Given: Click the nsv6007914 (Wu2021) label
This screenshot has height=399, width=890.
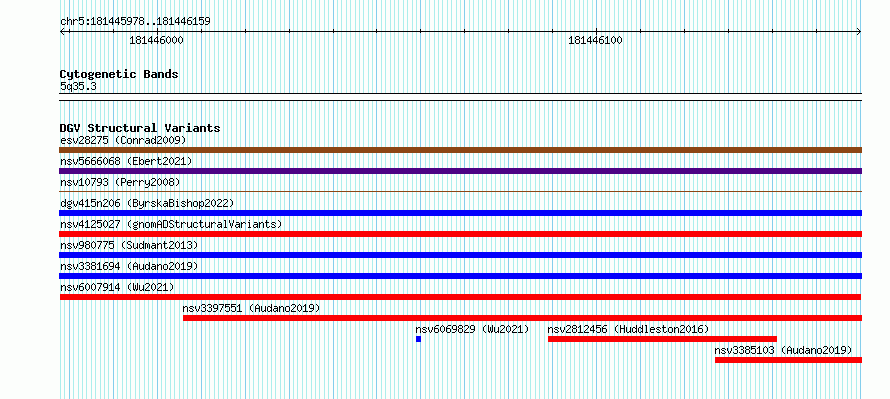Looking at the screenshot, I should point(117,287).
